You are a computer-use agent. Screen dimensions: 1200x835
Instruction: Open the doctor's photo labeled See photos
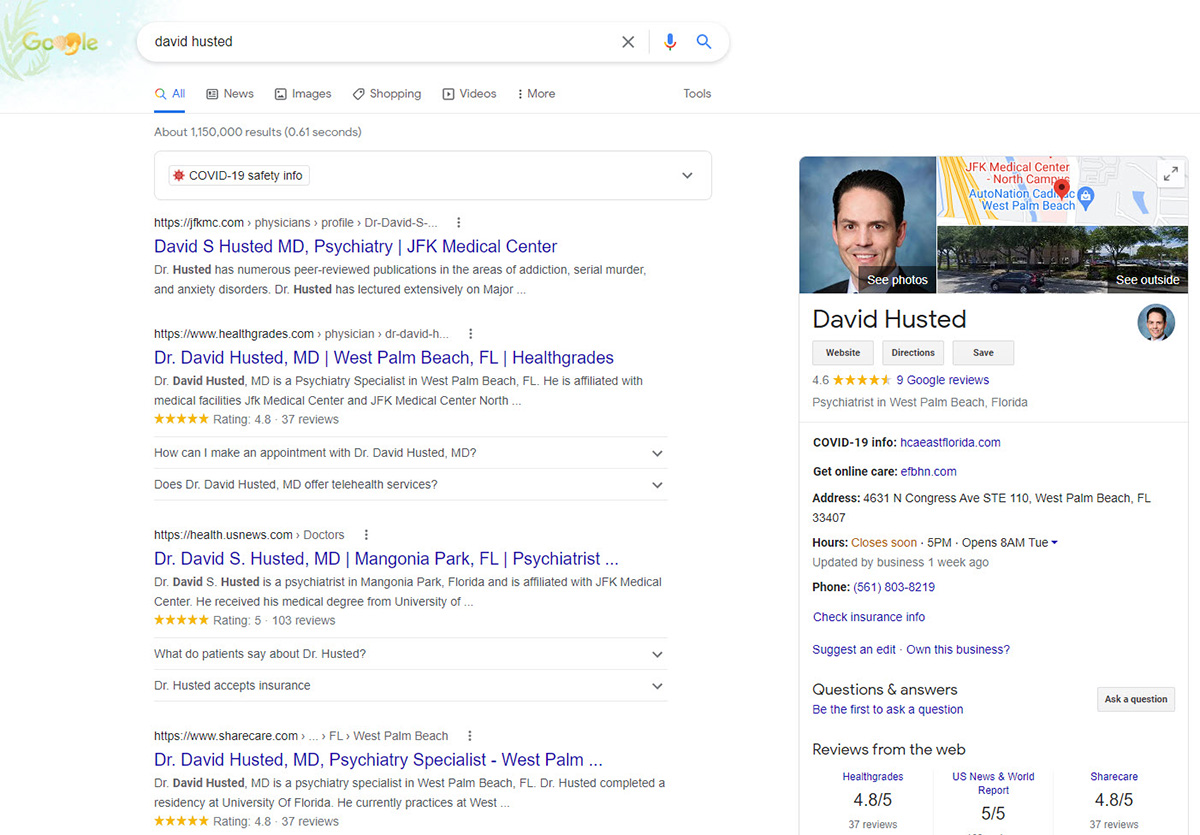[868, 225]
